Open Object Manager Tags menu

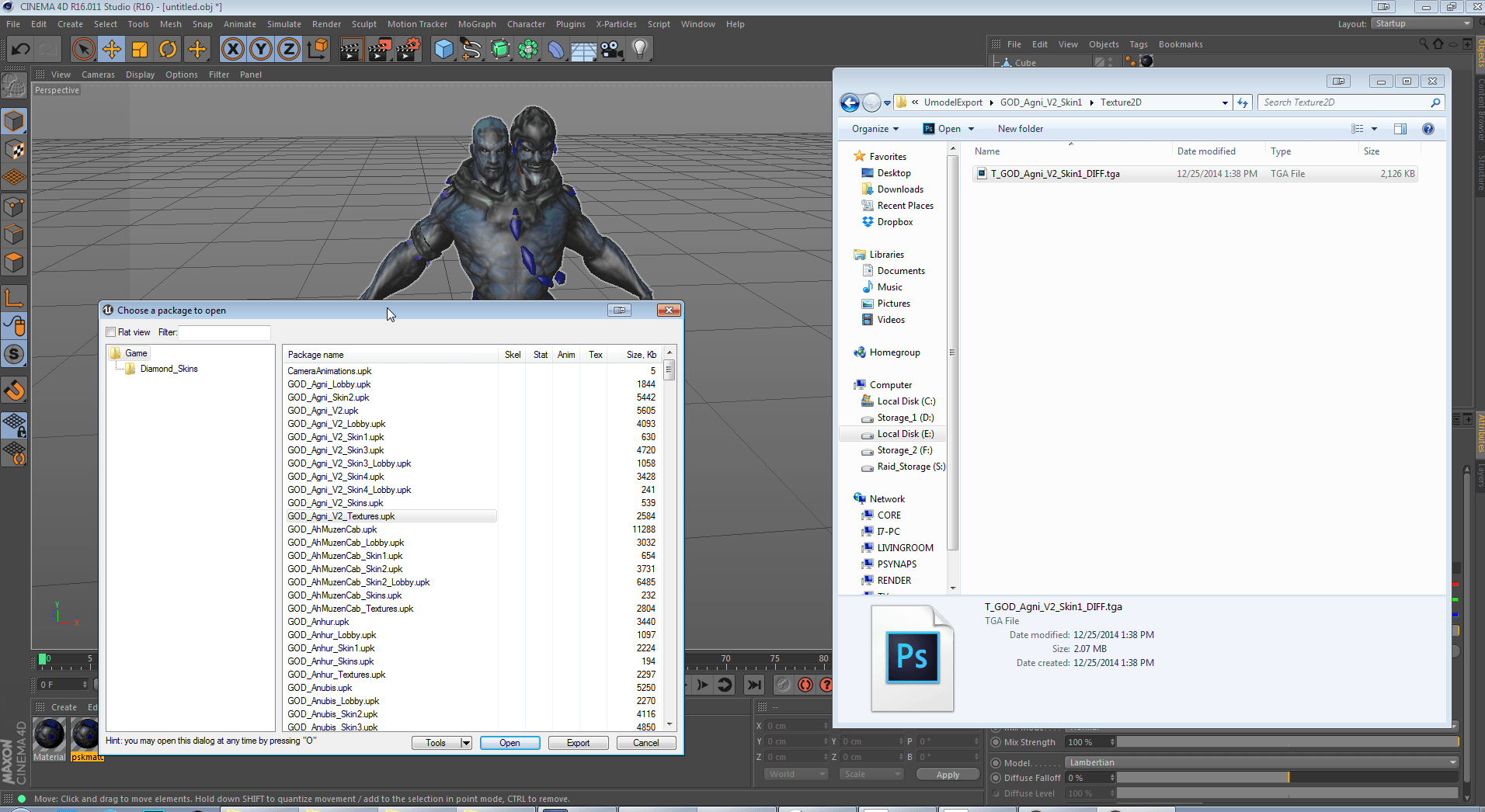pyautogui.click(x=1138, y=44)
